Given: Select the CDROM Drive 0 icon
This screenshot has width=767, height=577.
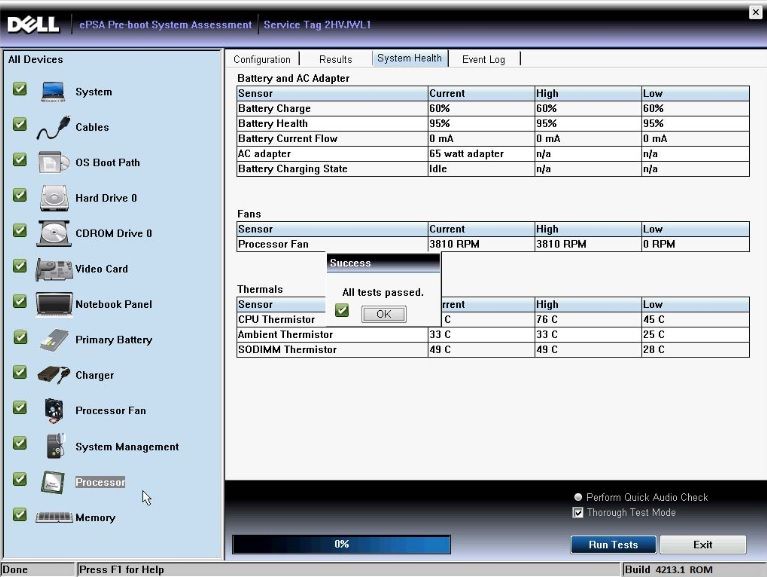Looking at the screenshot, I should coord(54,233).
